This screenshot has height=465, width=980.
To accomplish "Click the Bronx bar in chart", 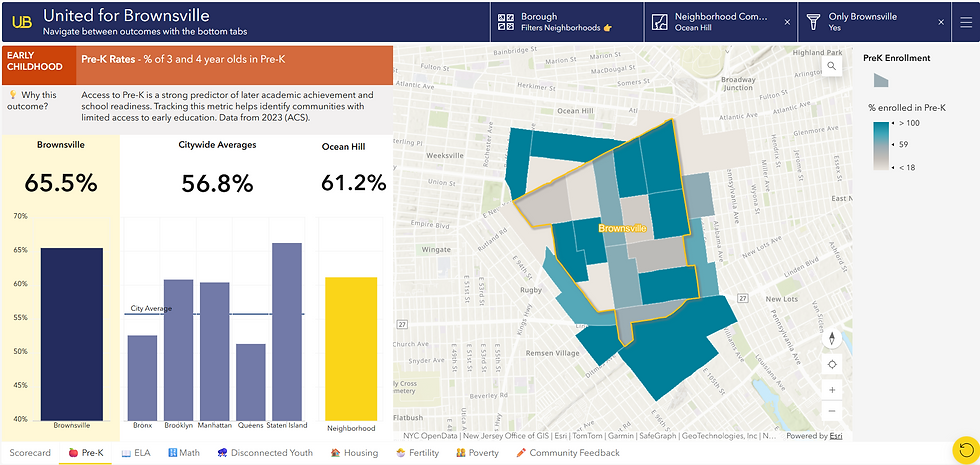I will click(x=142, y=378).
